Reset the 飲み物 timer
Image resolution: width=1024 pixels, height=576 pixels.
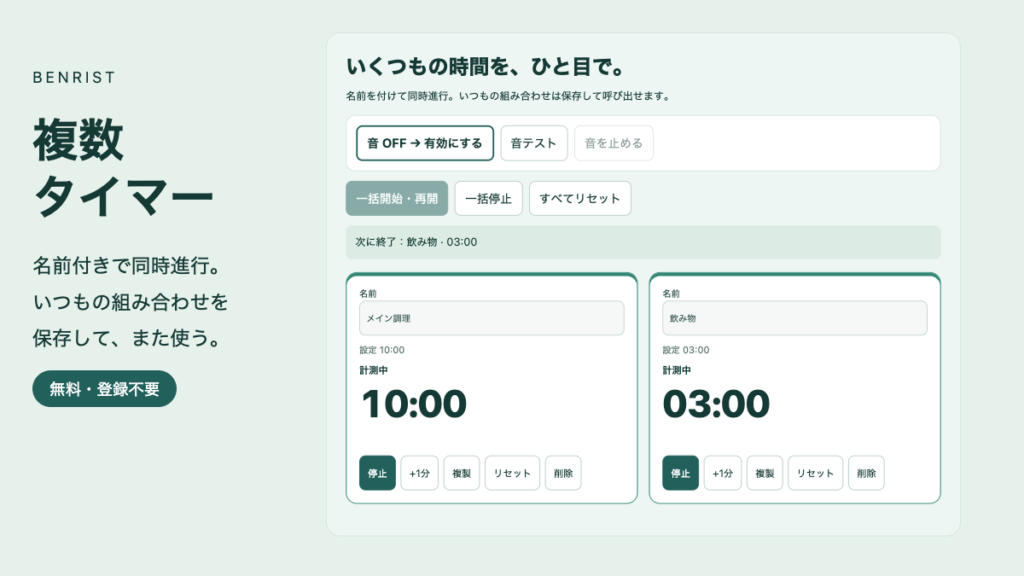coord(815,473)
